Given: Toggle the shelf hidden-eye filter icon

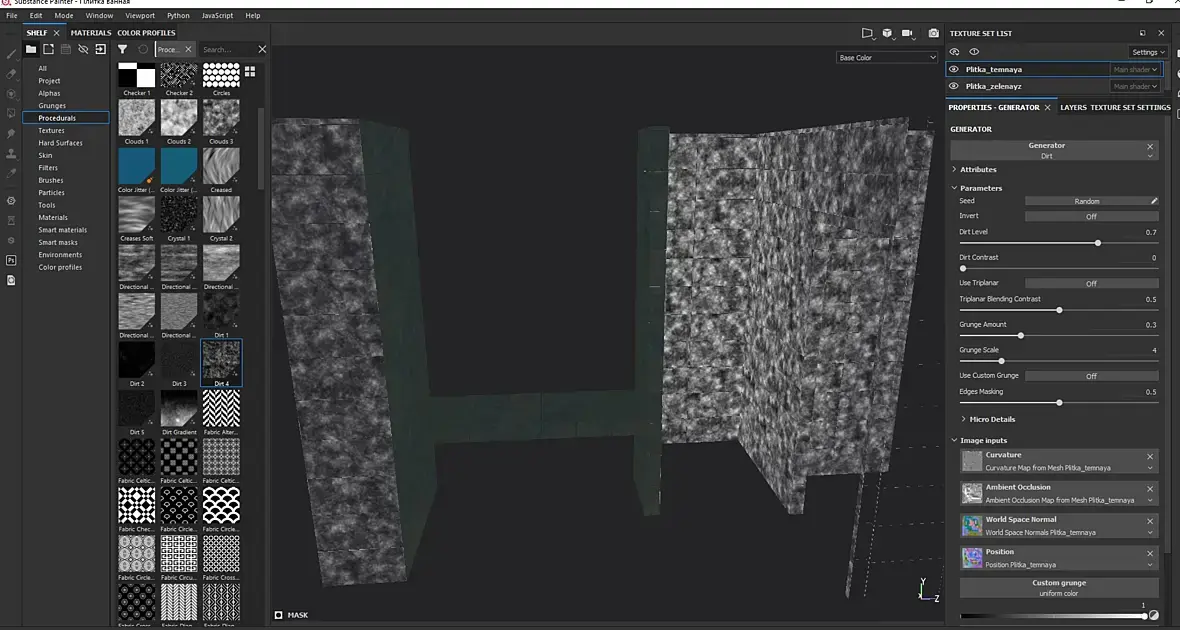Looking at the screenshot, I should click(x=83, y=49).
